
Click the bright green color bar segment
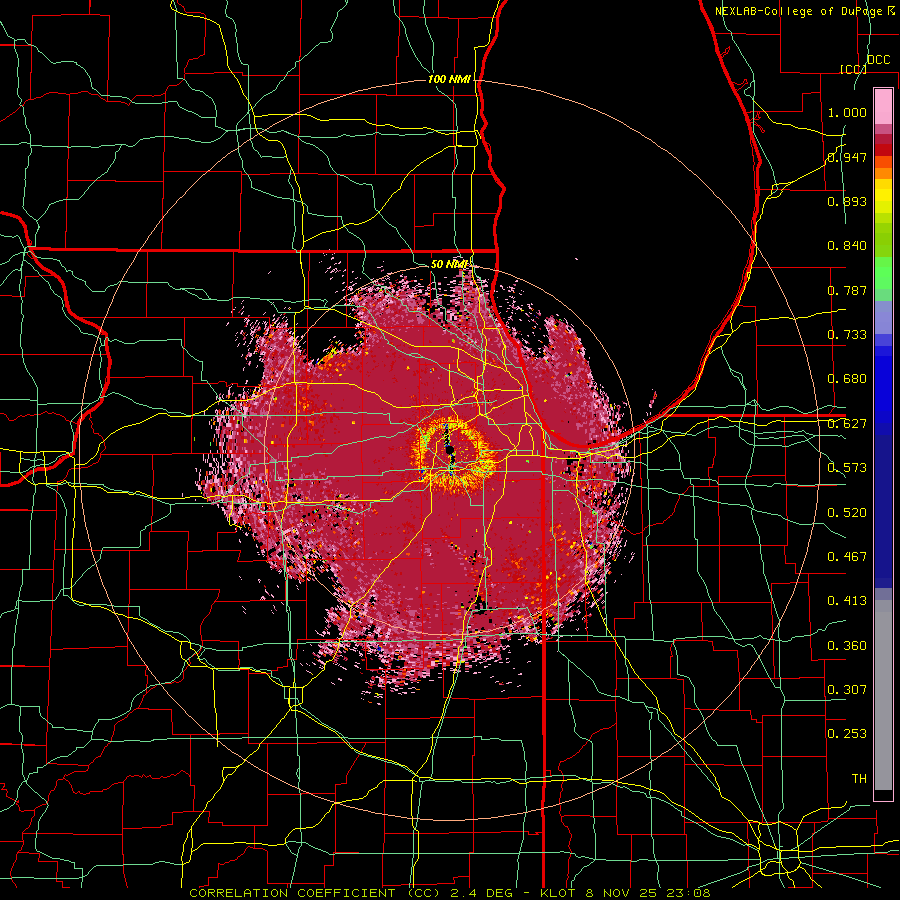883,273
